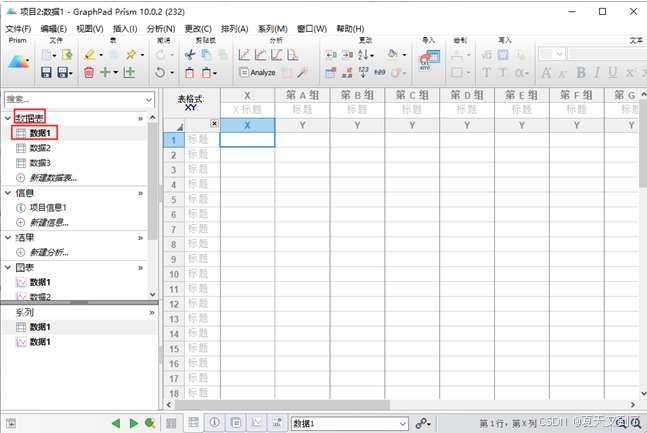Click the add column plus axis icon

click(x=130, y=73)
